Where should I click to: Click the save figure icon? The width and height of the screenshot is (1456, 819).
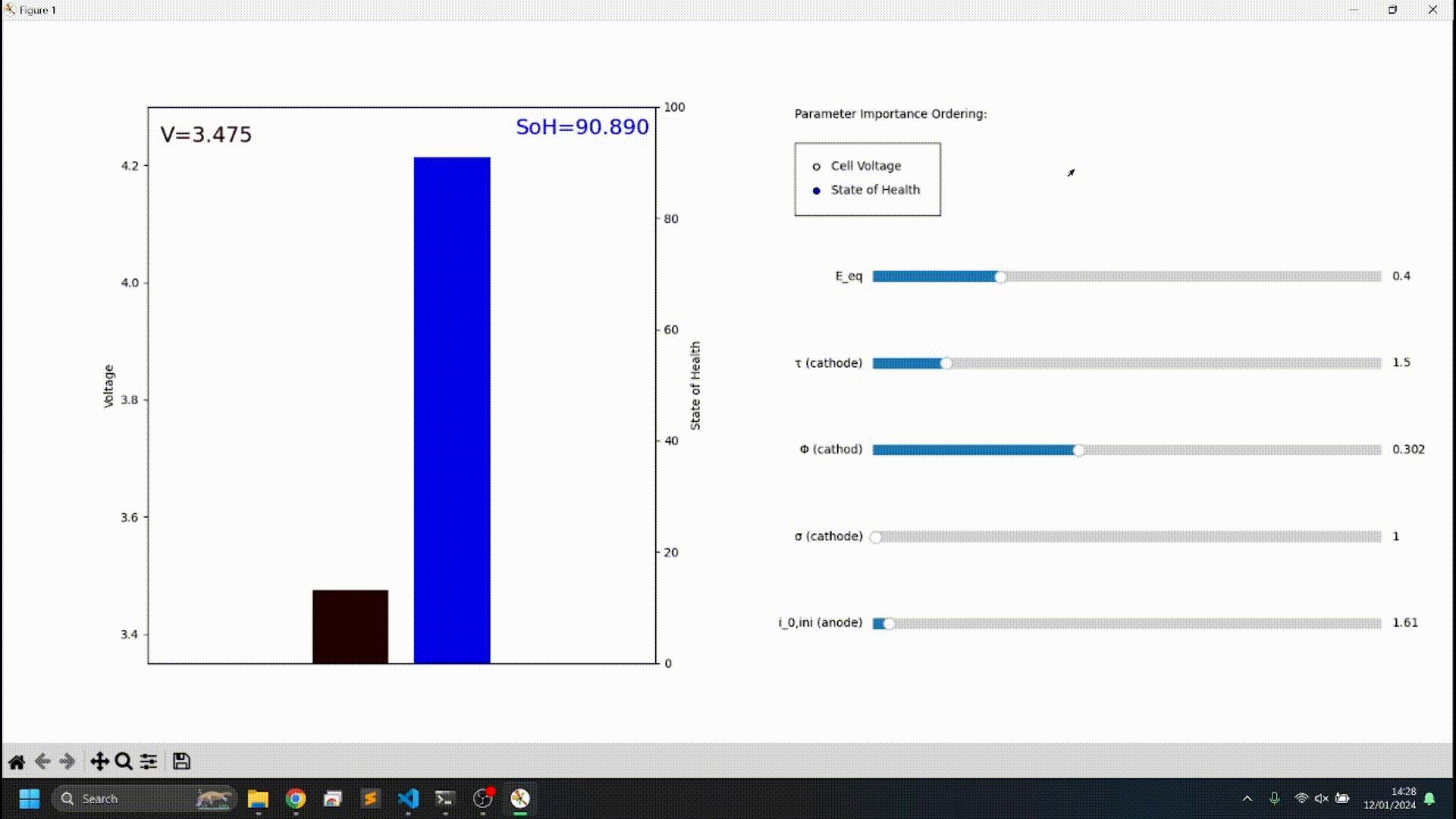(180, 761)
